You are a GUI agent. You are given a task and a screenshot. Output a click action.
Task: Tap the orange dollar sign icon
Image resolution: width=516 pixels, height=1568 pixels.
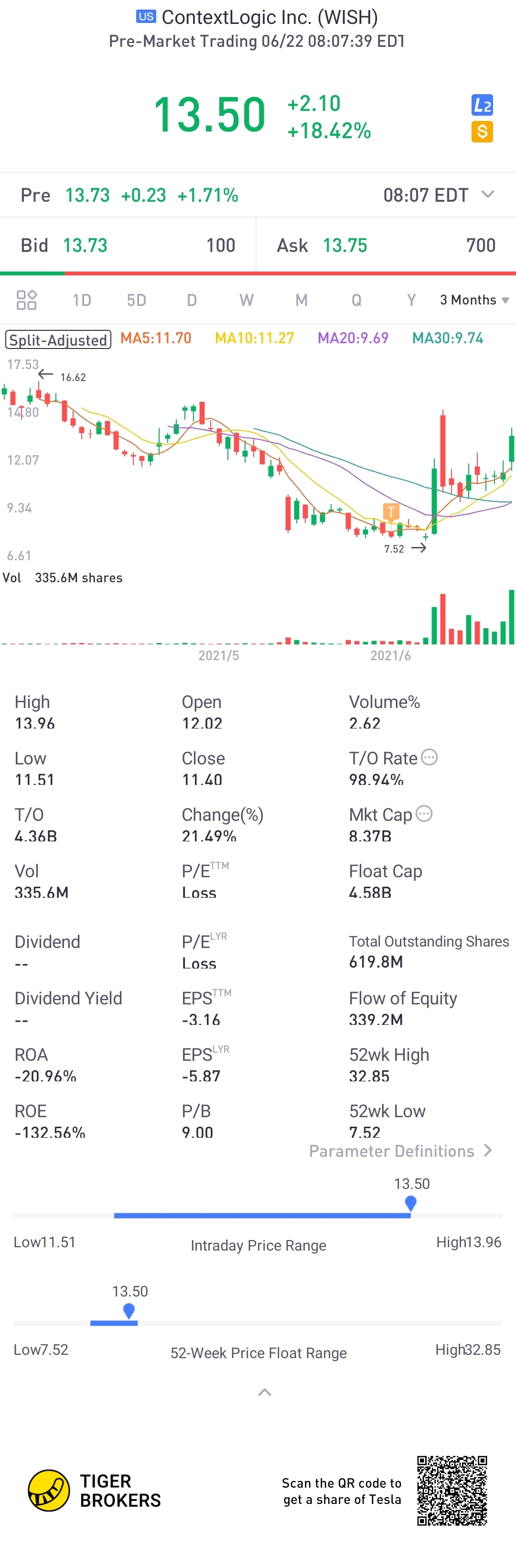[x=482, y=131]
